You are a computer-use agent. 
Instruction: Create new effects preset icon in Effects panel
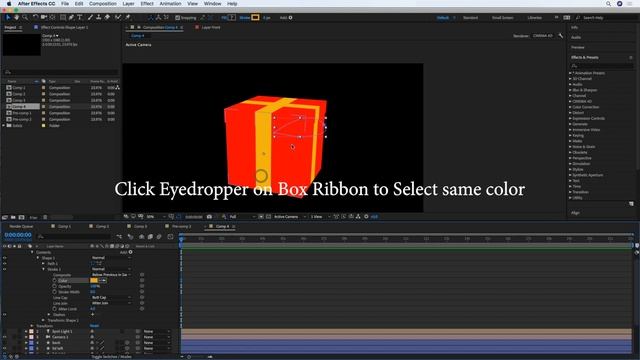click(x=631, y=203)
